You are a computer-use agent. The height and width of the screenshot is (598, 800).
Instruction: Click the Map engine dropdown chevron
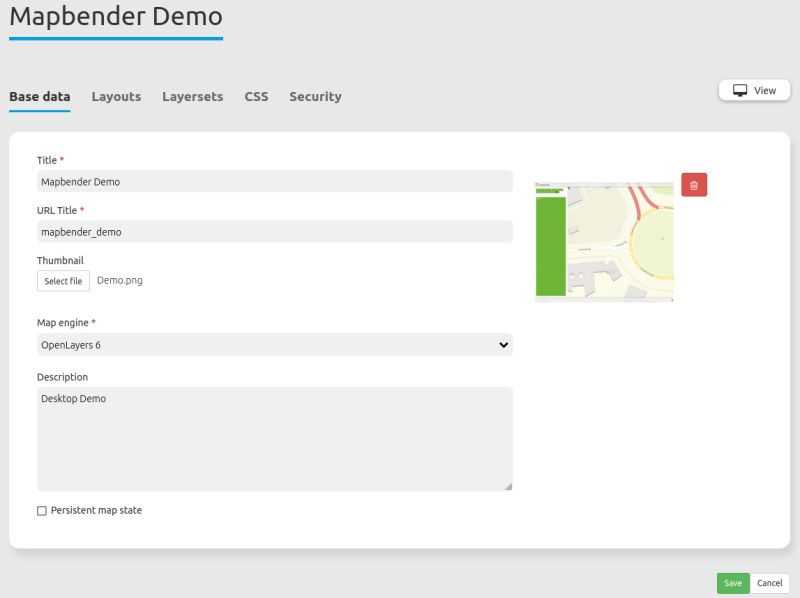pos(502,344)
